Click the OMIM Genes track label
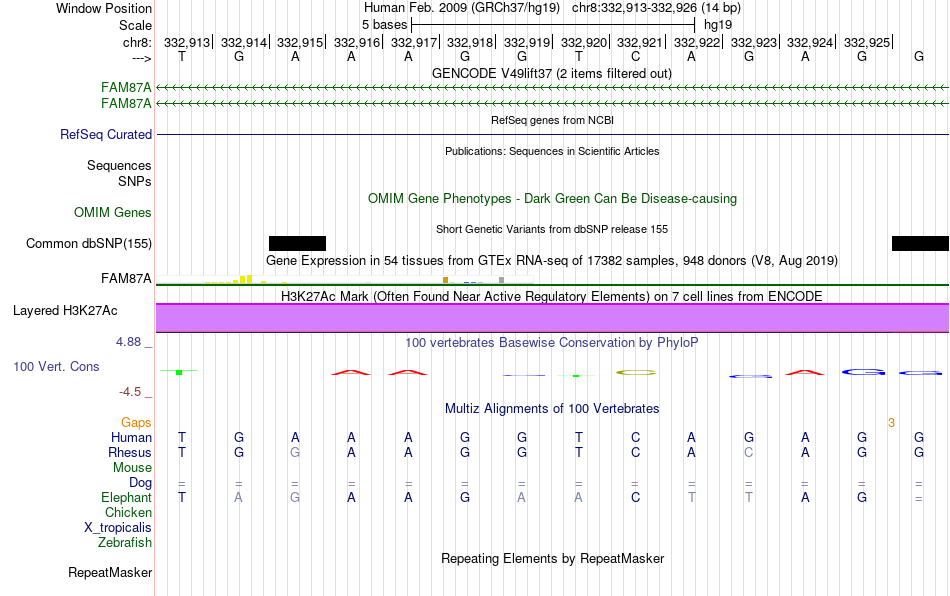The height and width of the screenshot is (596, 950). [113, 213]
